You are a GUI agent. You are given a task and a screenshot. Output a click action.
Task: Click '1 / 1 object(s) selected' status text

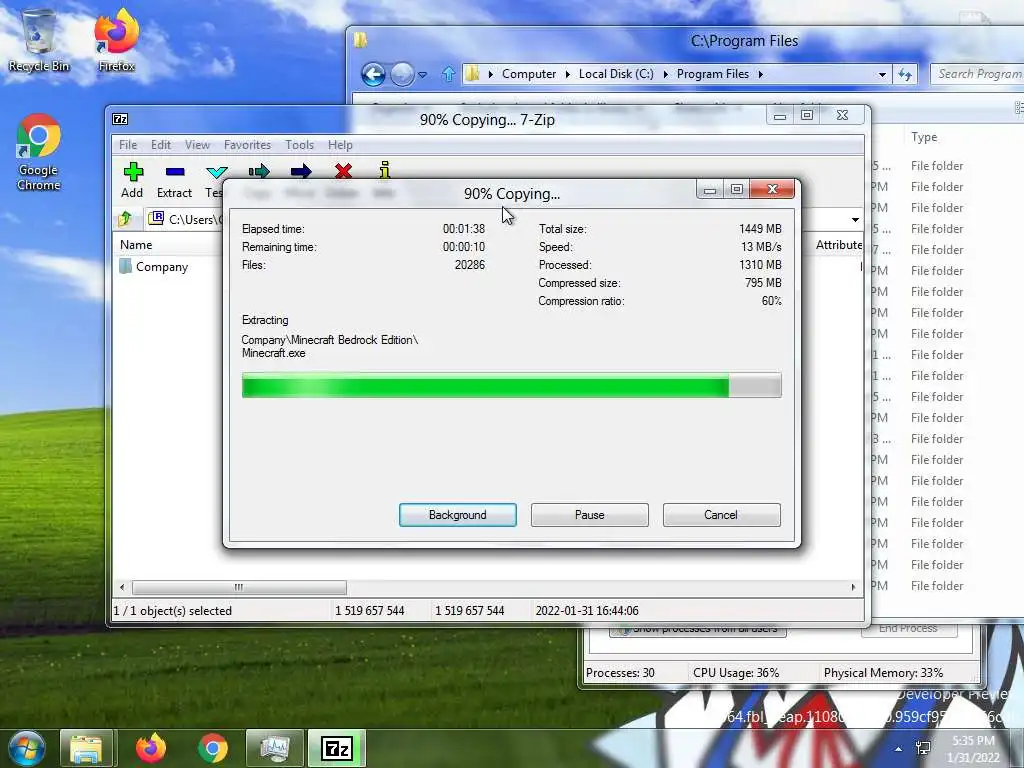pos(173,611)
